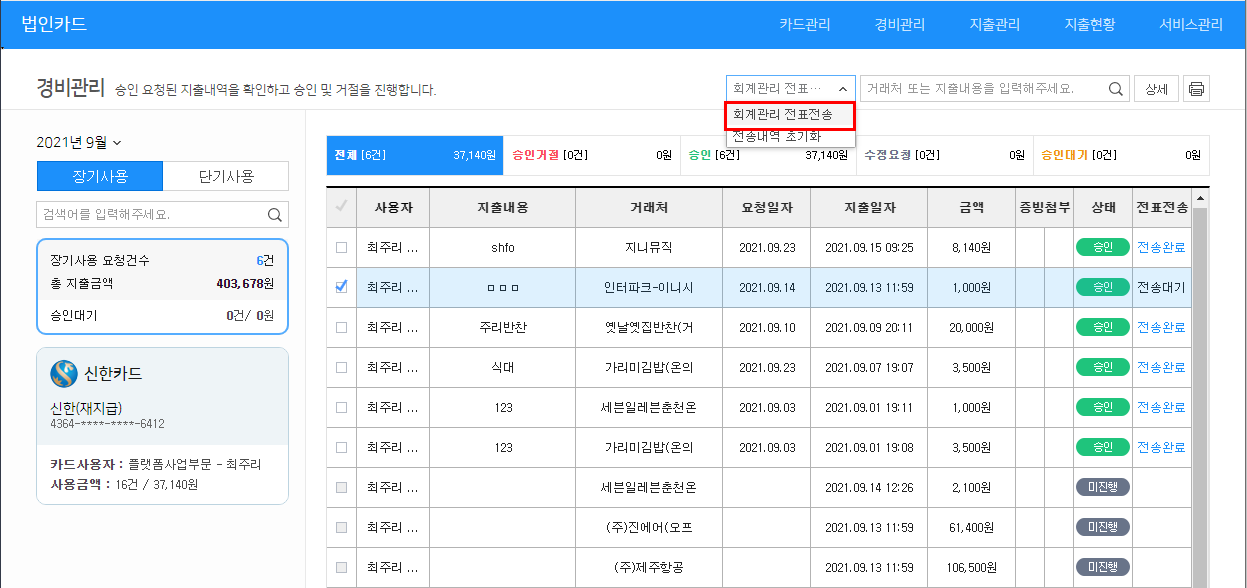Click the print icon button
This screenshot has width=1247, height=588.
1196,89
